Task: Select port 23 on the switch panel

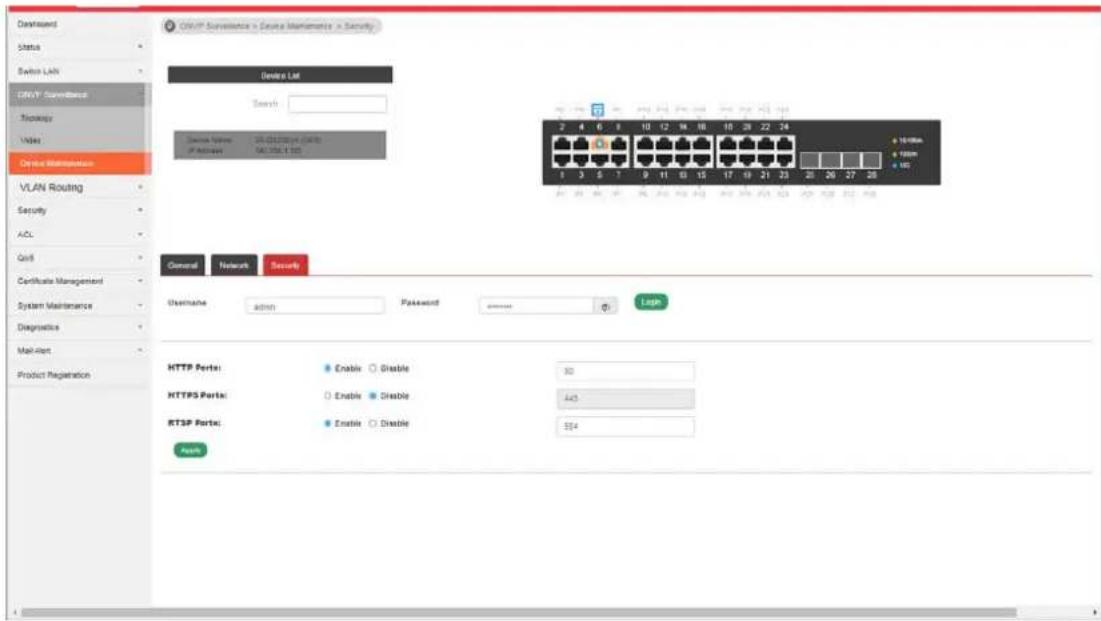Action: [785, 159]
